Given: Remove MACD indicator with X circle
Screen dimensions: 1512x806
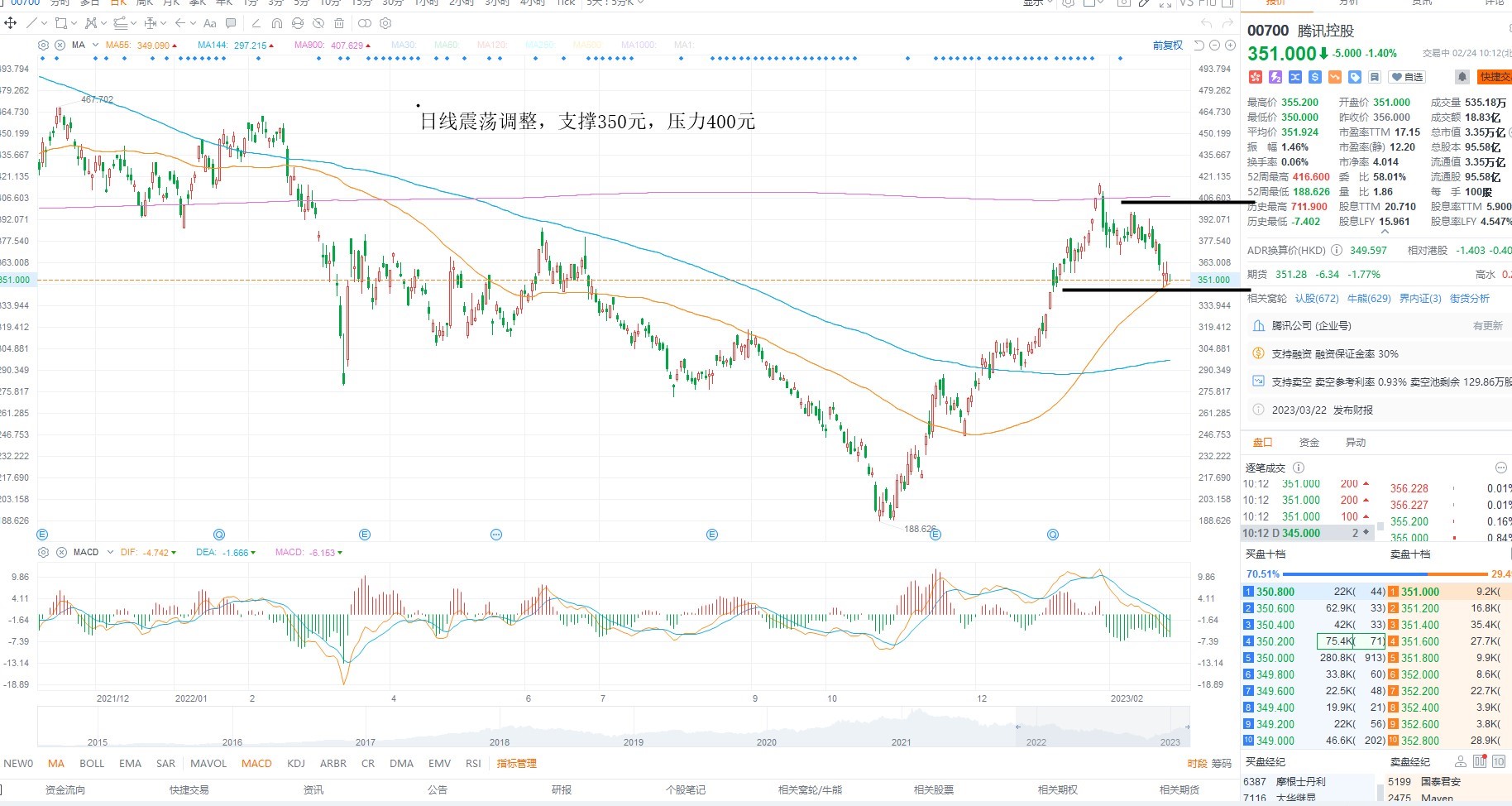Looking at the screenshot, I should click(x=61, y=552).
